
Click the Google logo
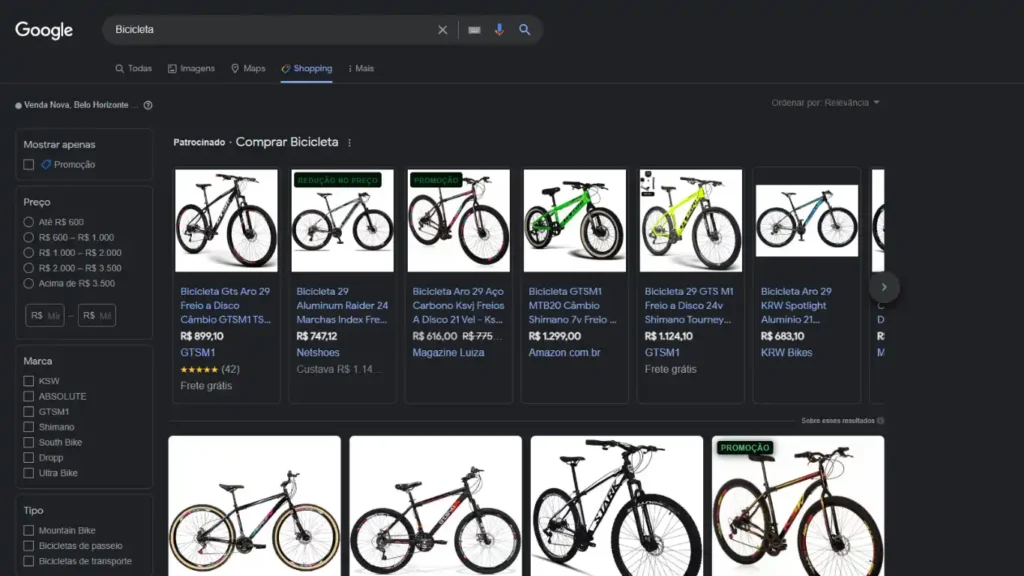point(44,30)
